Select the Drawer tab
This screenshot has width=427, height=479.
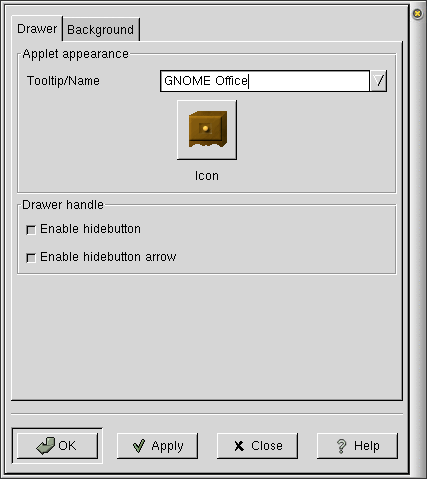click(x=37, y=29)
